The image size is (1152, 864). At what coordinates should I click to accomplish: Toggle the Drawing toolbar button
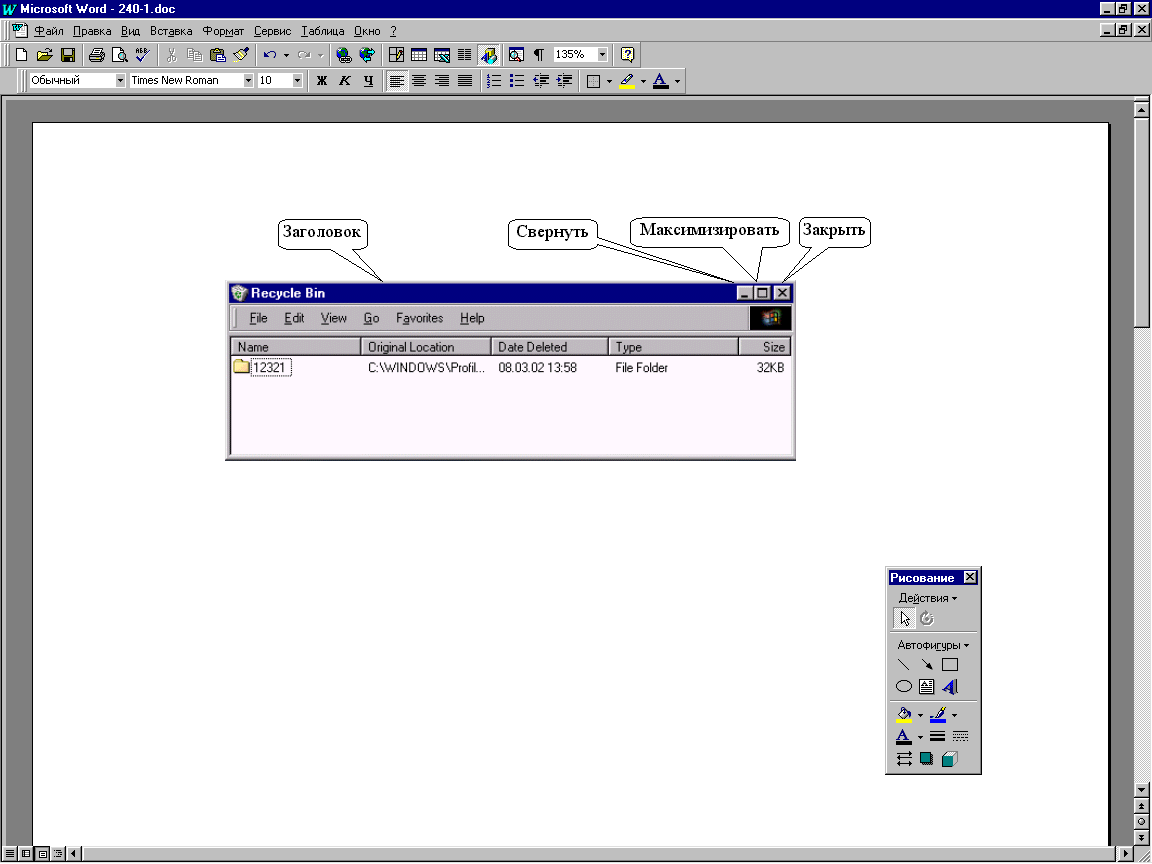click(488, 54)
